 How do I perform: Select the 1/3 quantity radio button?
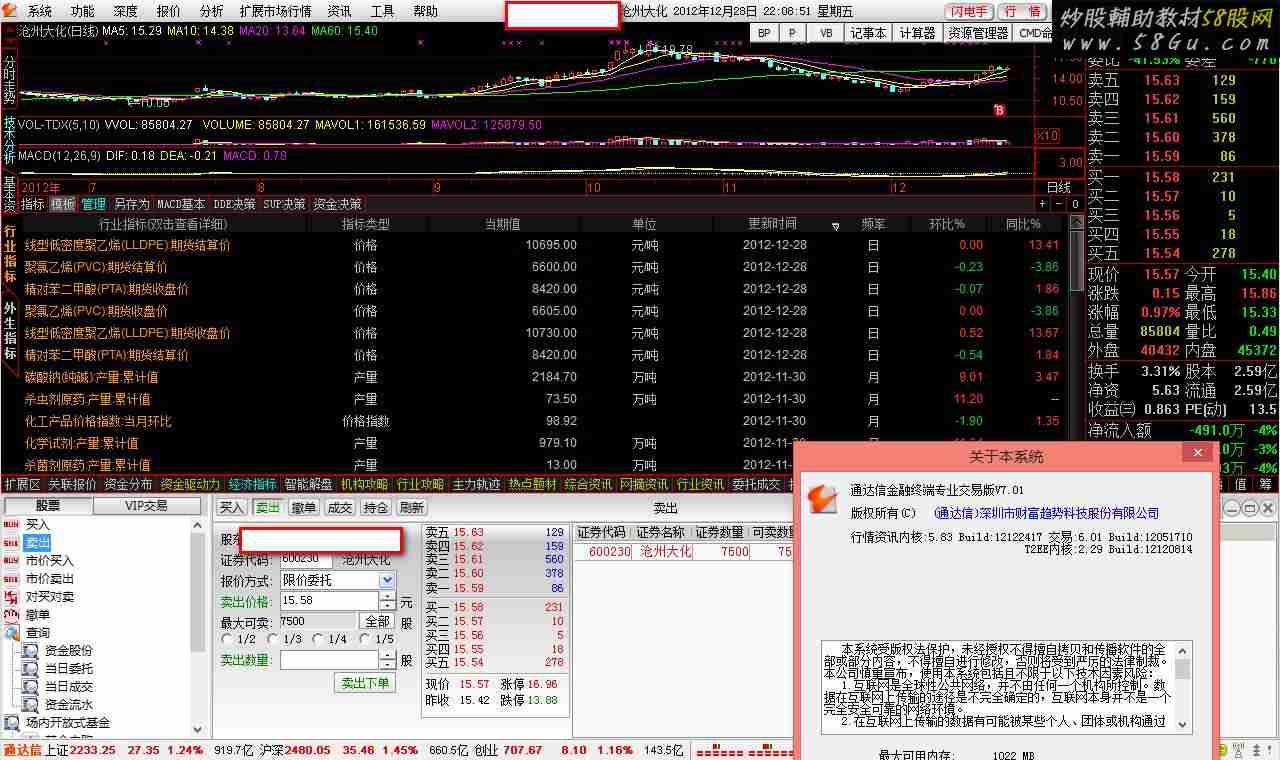[x=273, y=639]
